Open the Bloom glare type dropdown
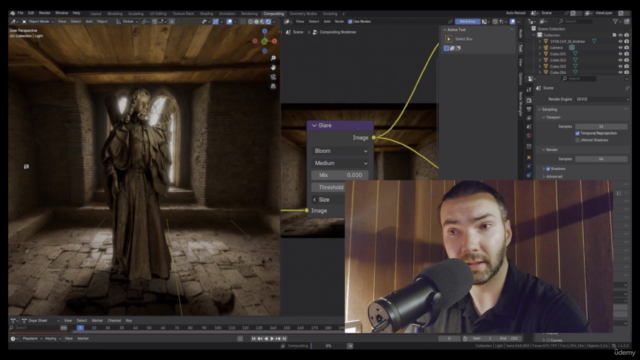Screen dimensions: 640x360 340,151
